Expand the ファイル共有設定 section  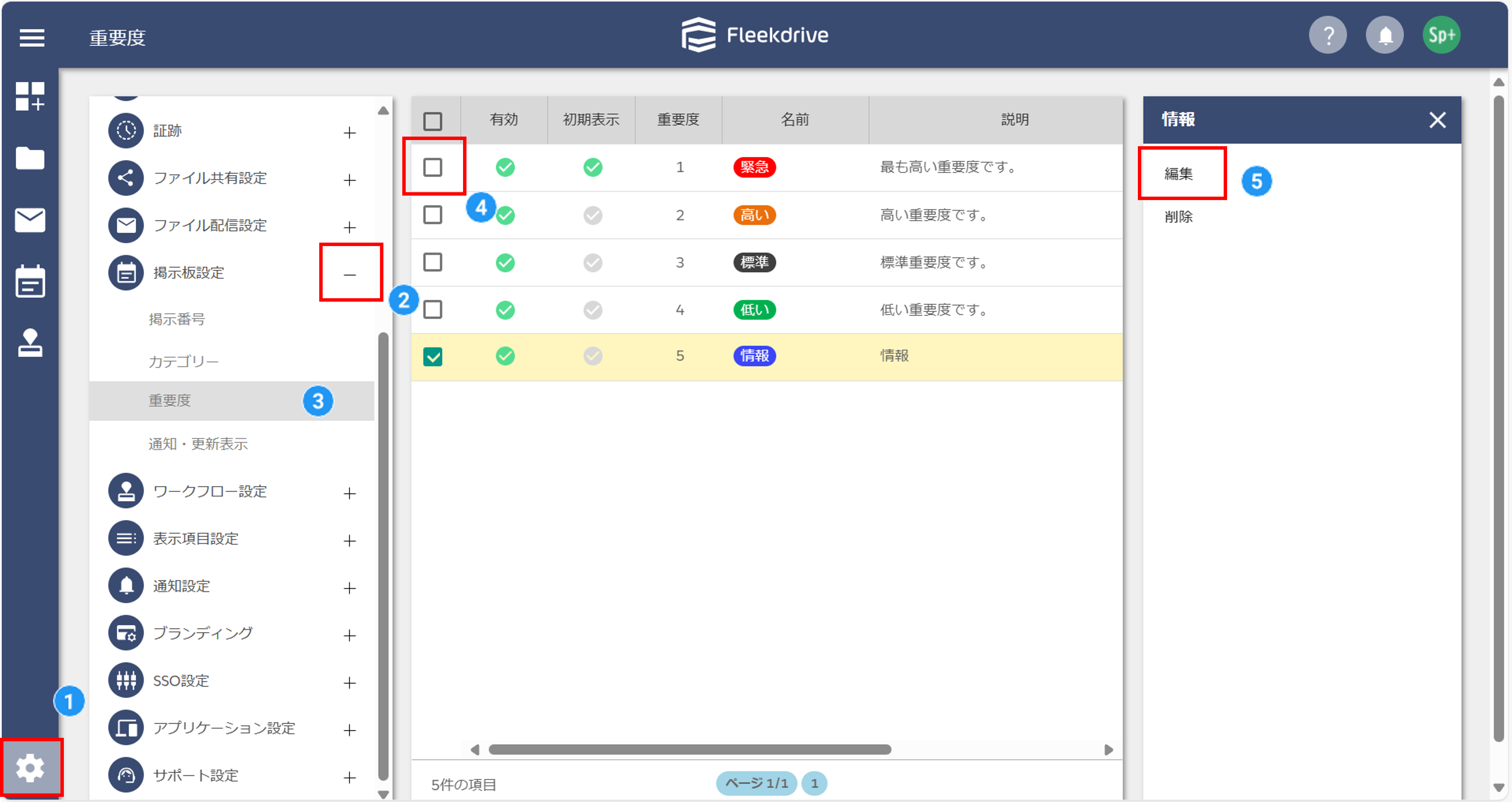(349, 179)
